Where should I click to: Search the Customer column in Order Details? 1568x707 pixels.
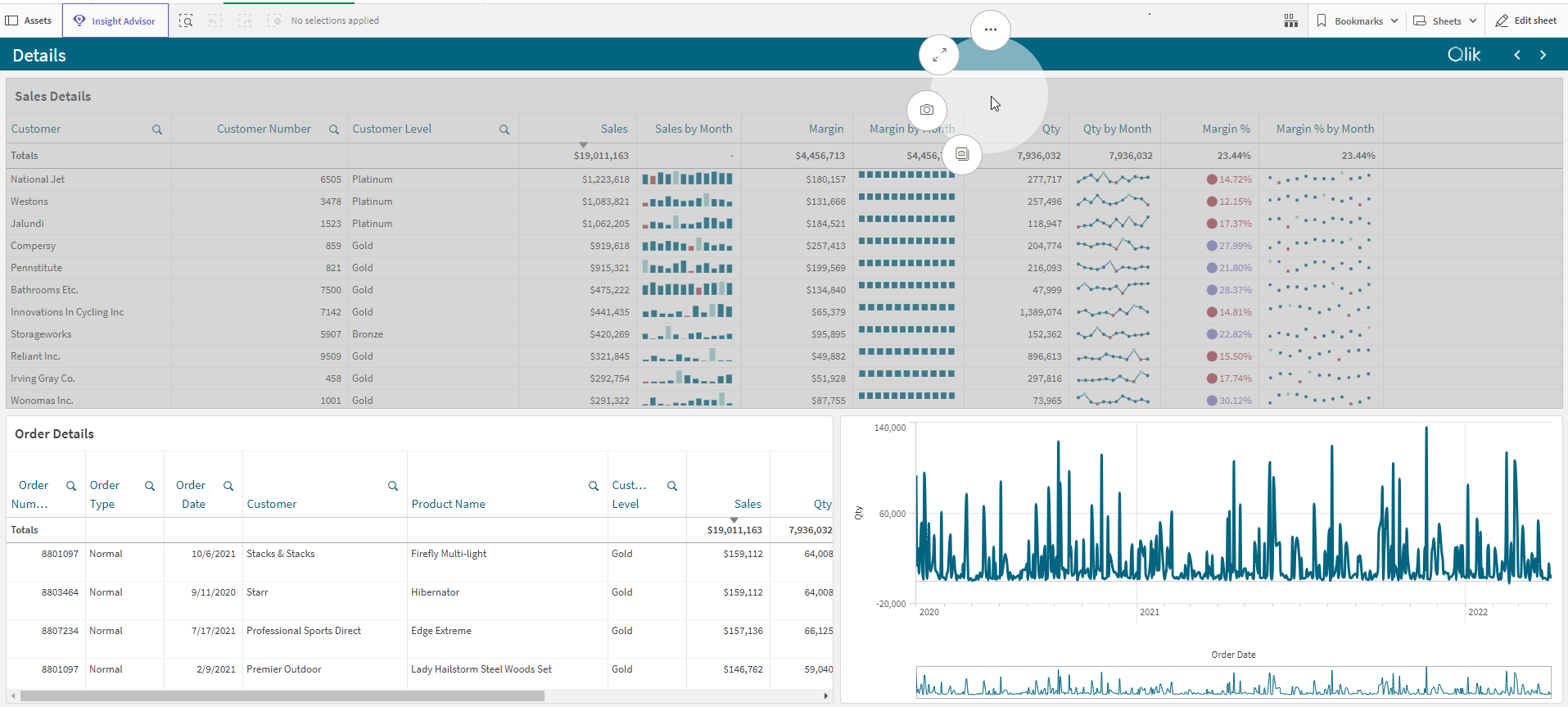393,486
